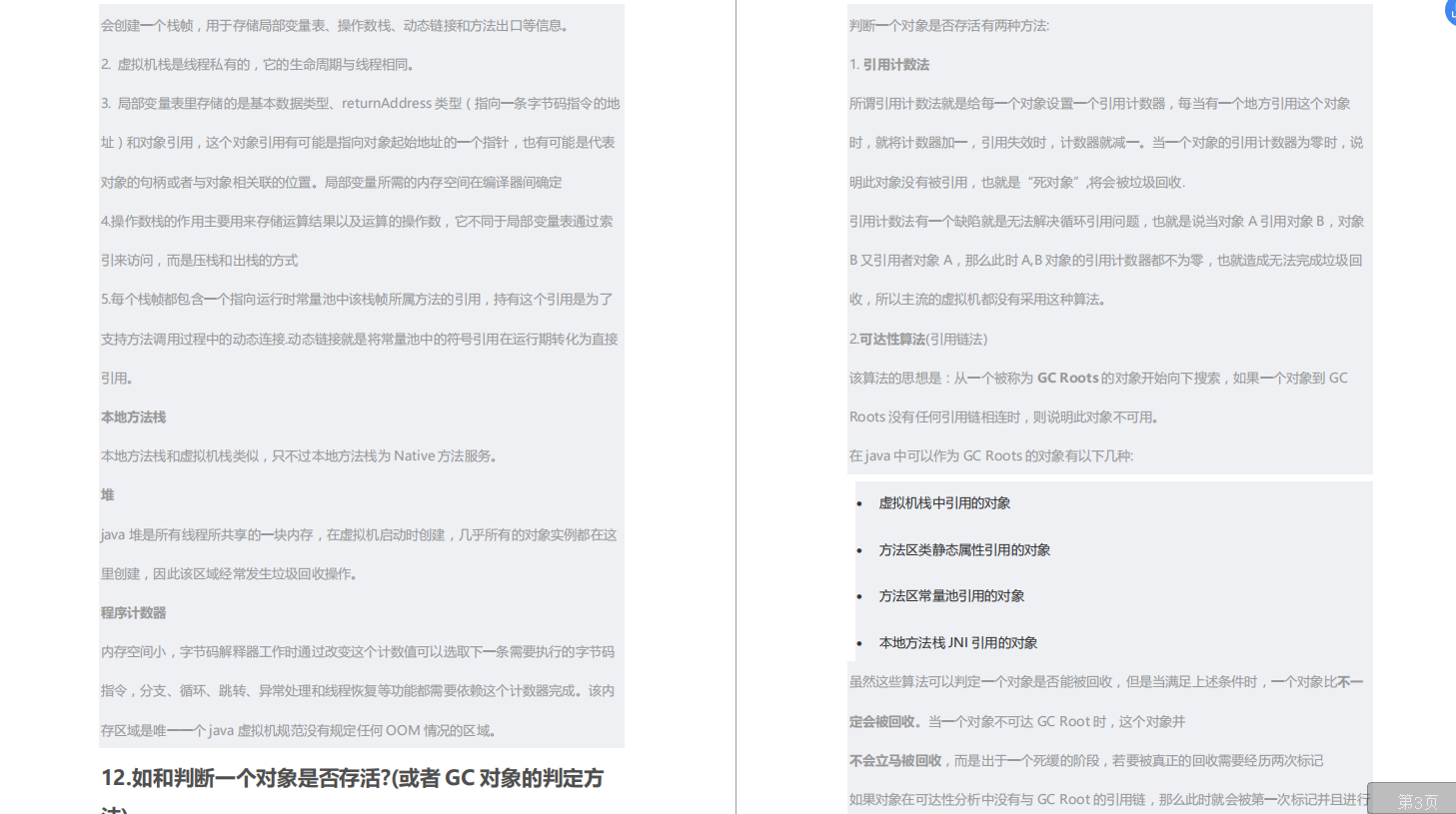Select bullet item 虚拟机栈中引用的对象
This screenshot has height=814, width=1456.
click(x=943, y=502)
